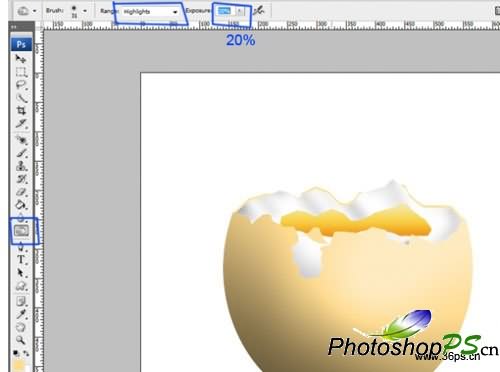Open the tool preset picker arrow

35,11
